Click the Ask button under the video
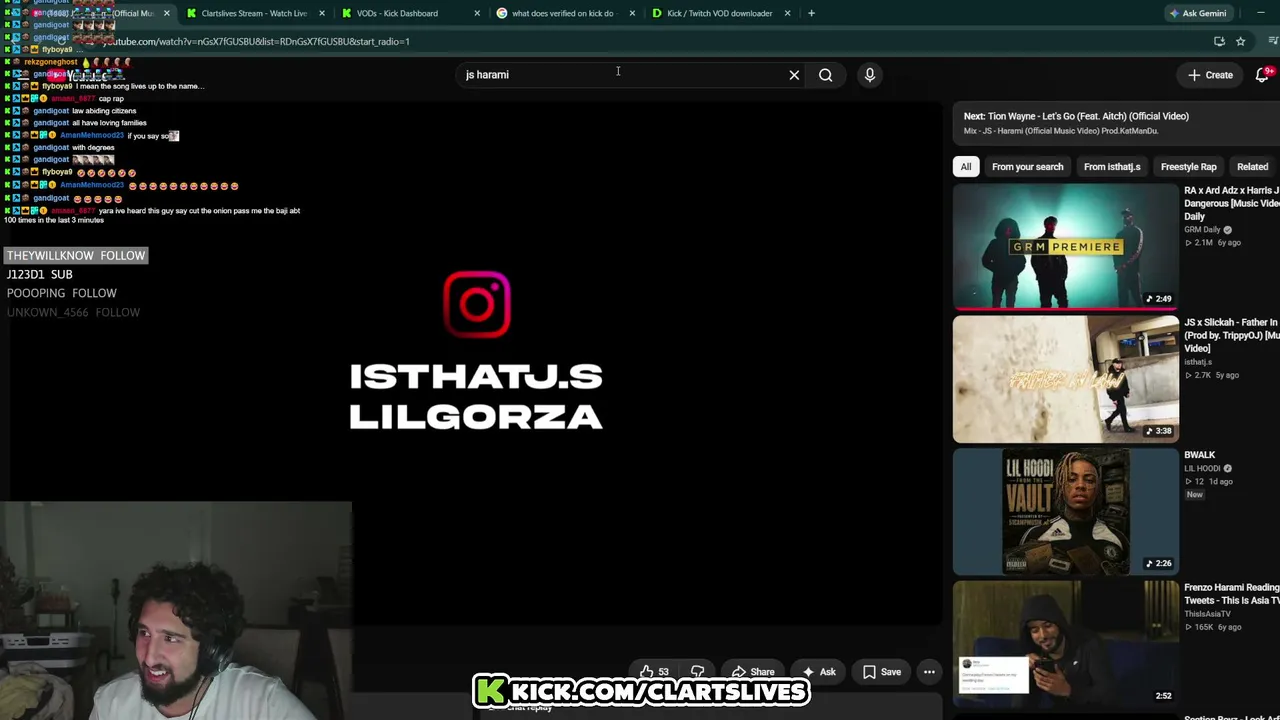 coord(819,672)
